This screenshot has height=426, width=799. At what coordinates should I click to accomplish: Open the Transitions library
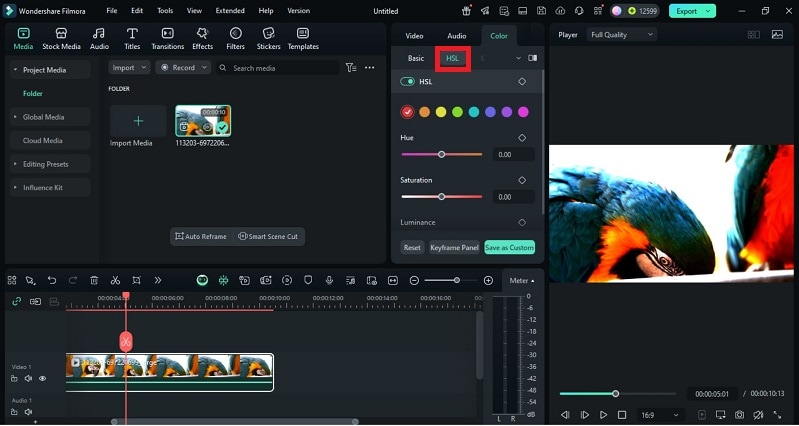coord(167,39)
